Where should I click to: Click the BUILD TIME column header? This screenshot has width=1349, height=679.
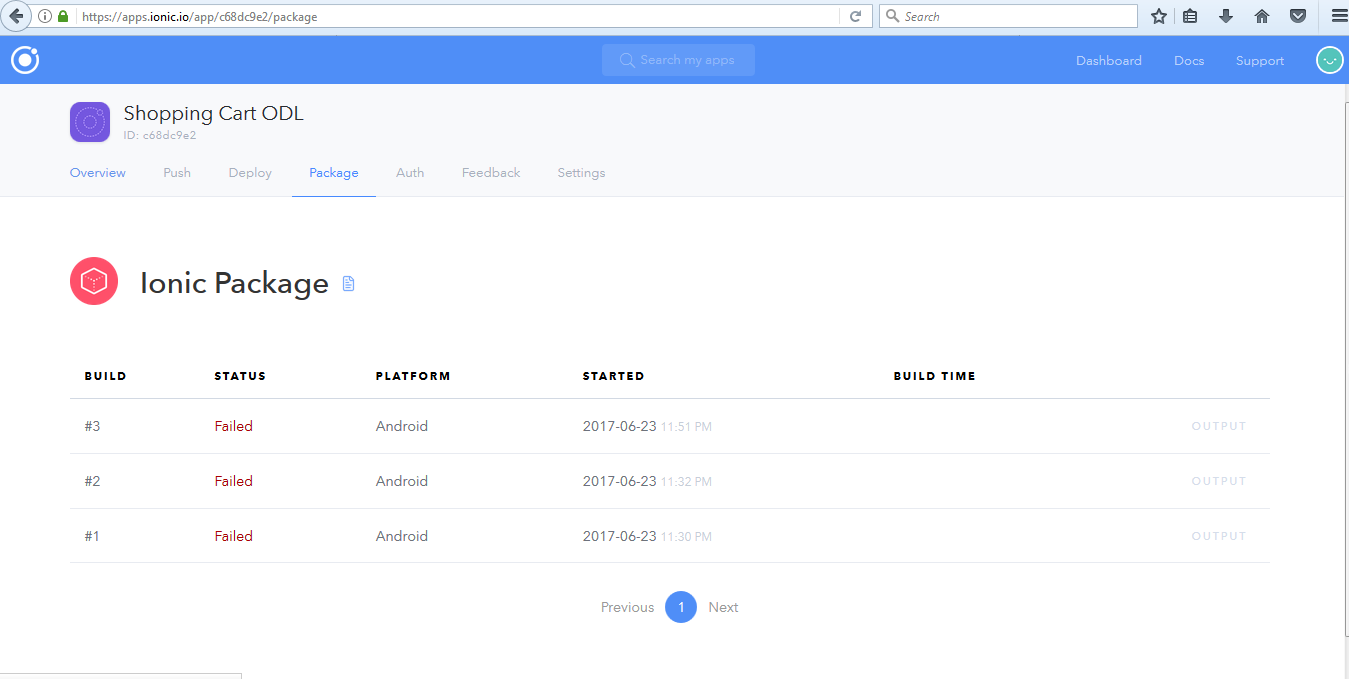tap(934, 376)
